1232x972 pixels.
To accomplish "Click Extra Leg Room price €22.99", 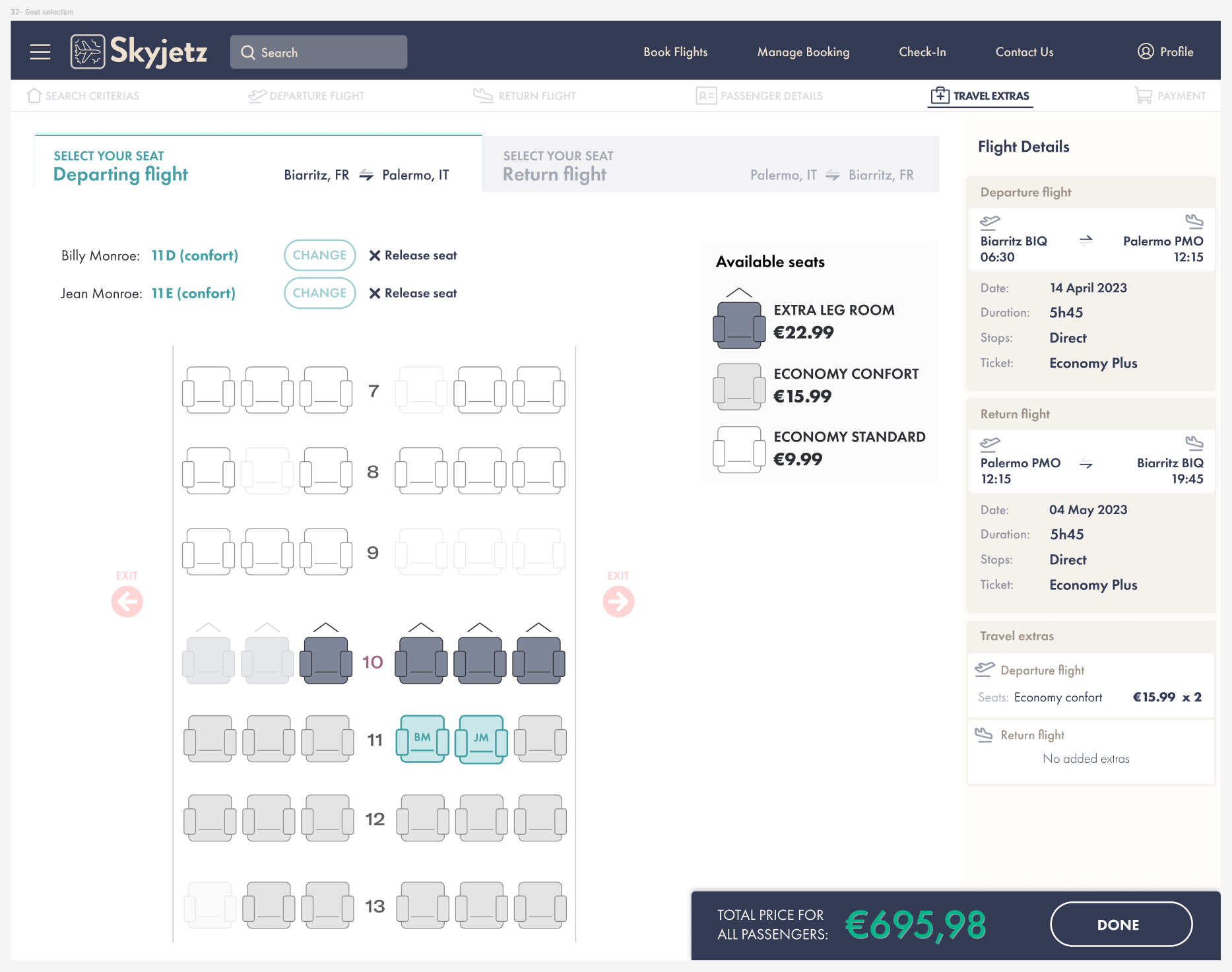I will coord(803,333).
